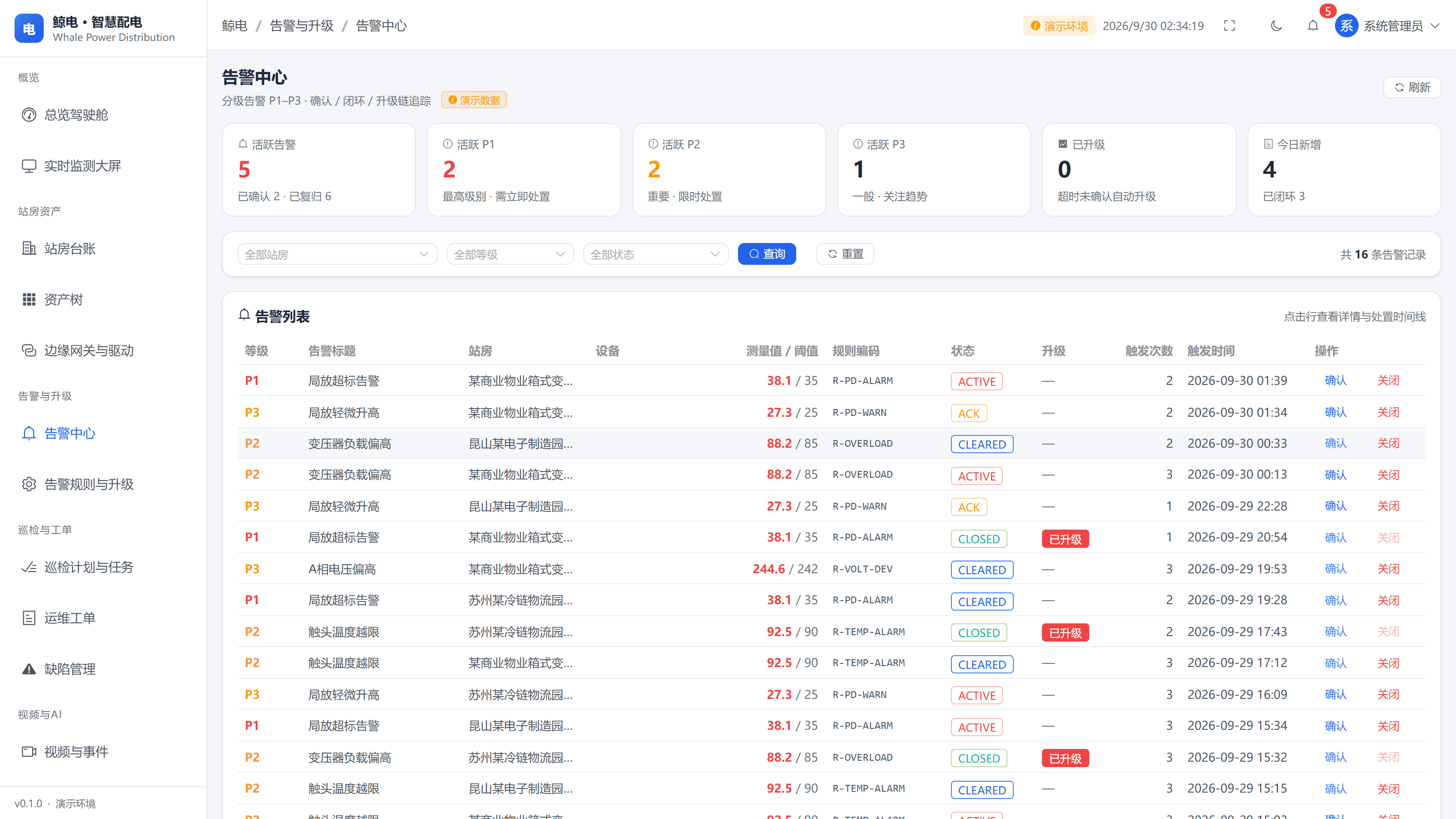Viewport: 1456px width, 819px height.
Task: Open the 已升级 statistics card
Action: point(1139,170)
